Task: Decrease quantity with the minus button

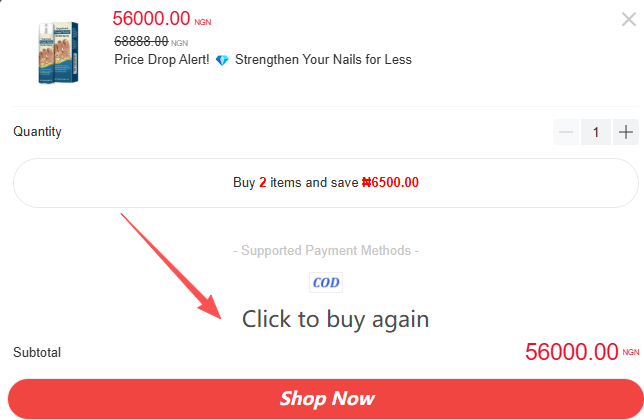Action: (566, 132)
